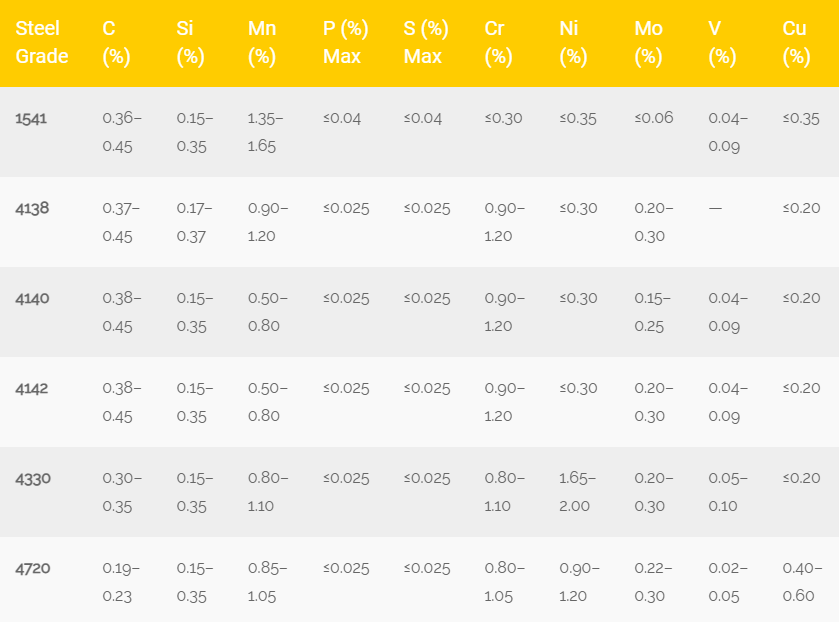Select the 1.65–2.00 Ni value for 4330

pos(577,491)
